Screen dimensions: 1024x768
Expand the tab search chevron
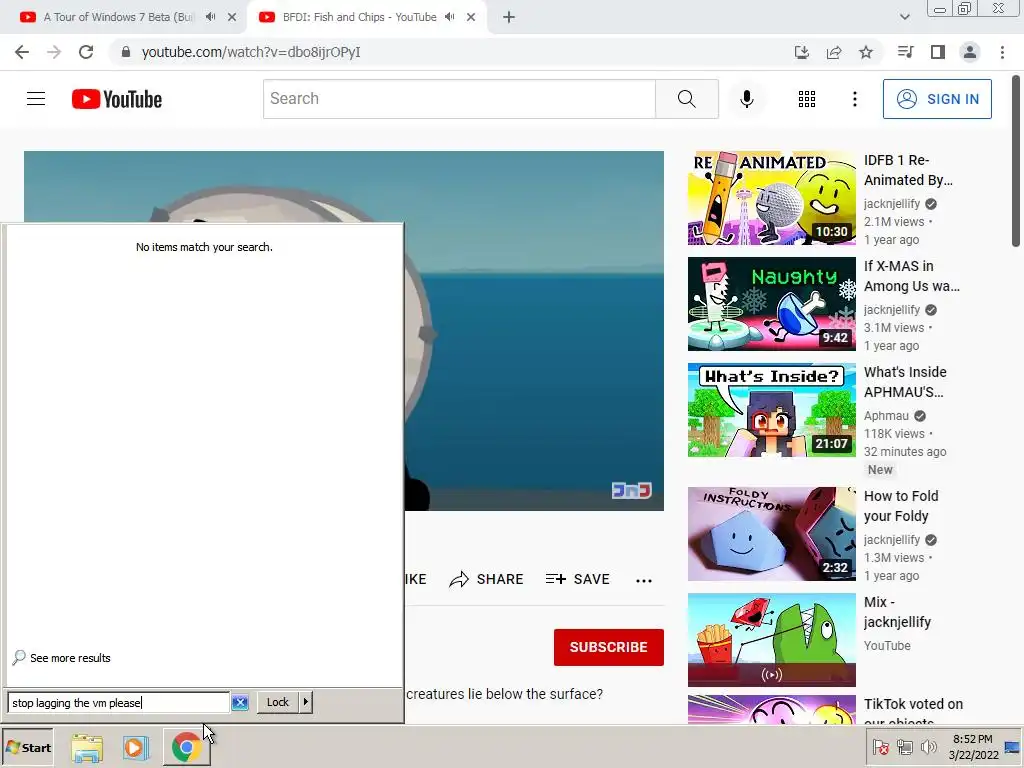point(904,17)
